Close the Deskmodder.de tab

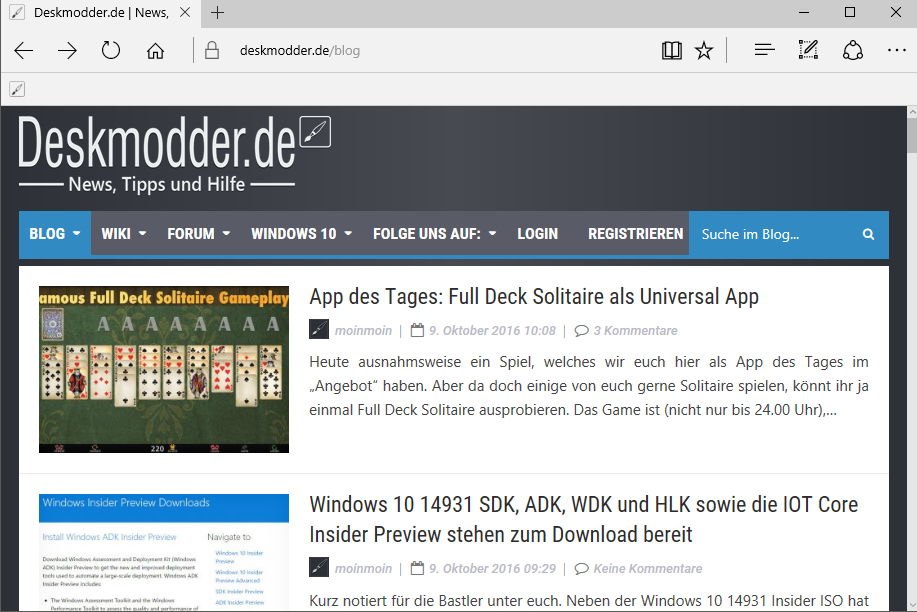(x=185, y=12)
